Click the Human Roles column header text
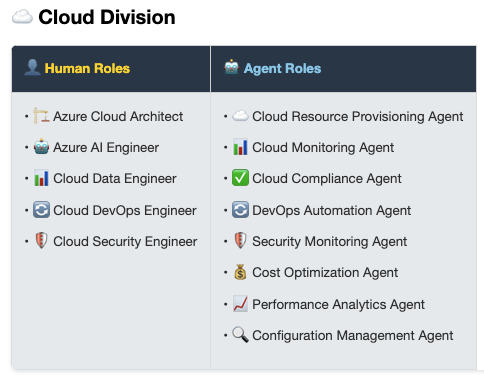This screenshot has height=381, width=484. click(x=87, y=68)
